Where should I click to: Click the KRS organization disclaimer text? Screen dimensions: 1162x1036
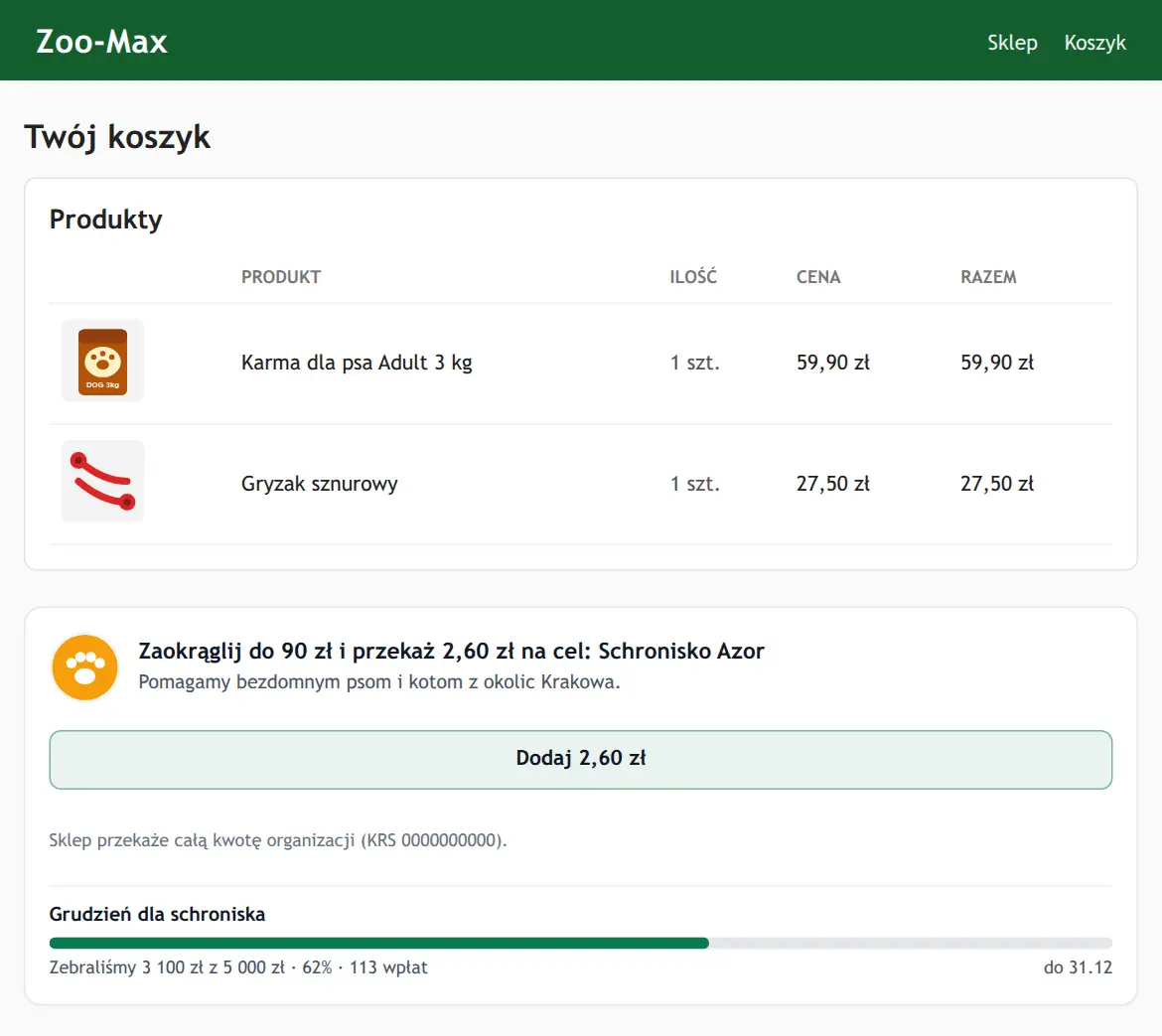pyautogui.click(x=278, y=841)
